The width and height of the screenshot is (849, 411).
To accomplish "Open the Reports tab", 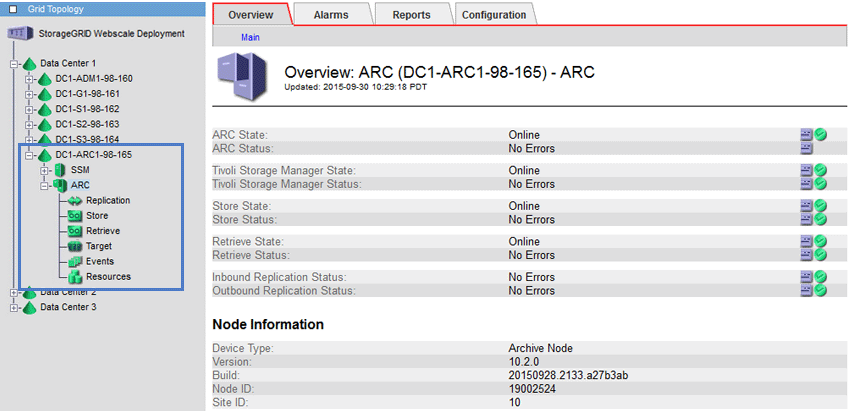I will (411, 15).
